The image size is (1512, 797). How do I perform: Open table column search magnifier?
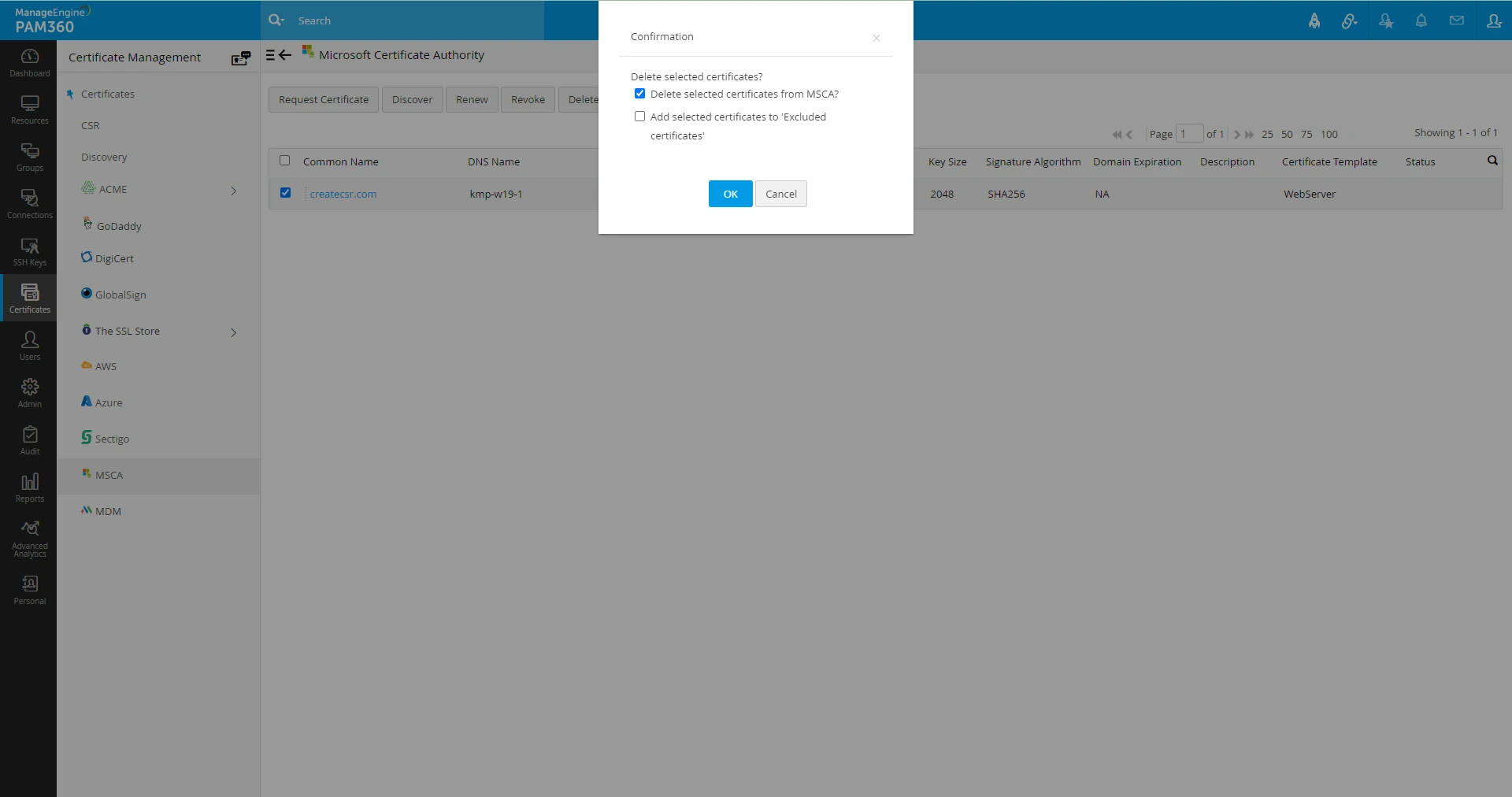tap(1492, 161)
